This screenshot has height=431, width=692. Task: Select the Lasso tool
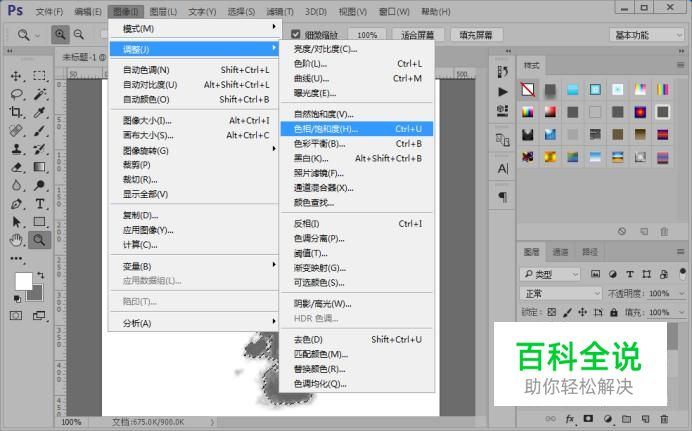pos(16,94)
